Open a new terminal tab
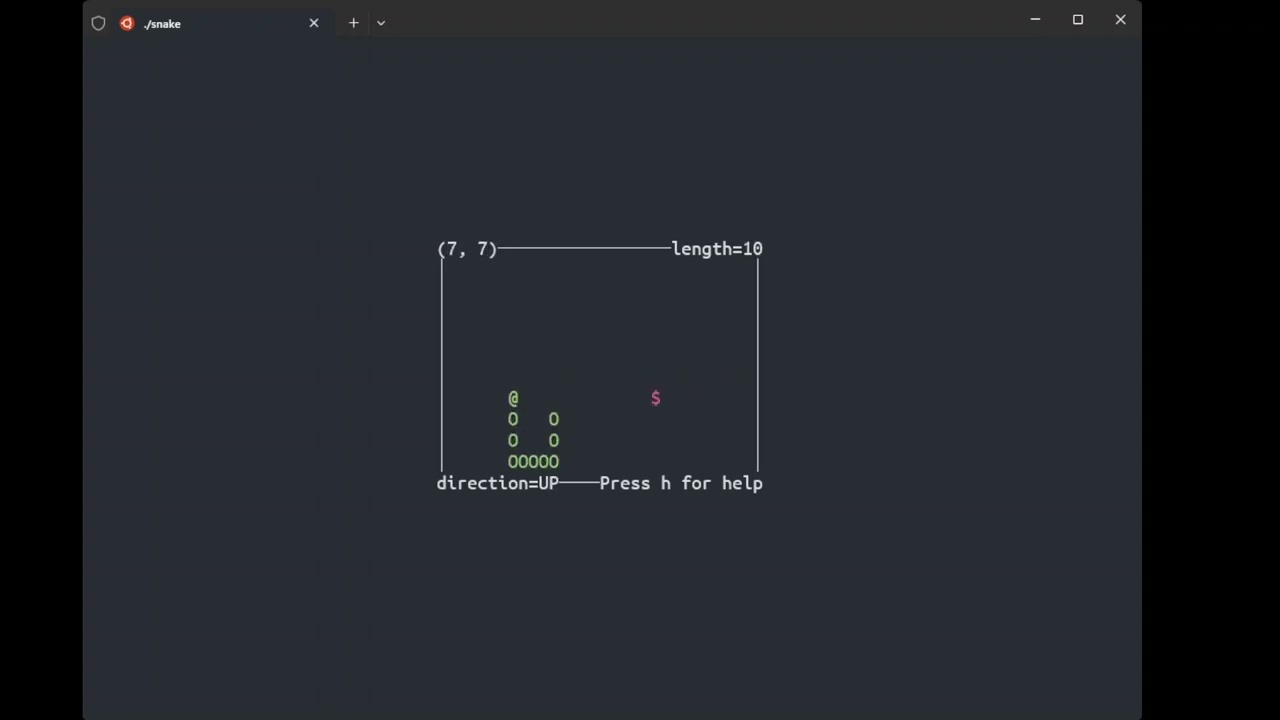The image size is (1280, 720). [x=353, y=23]
